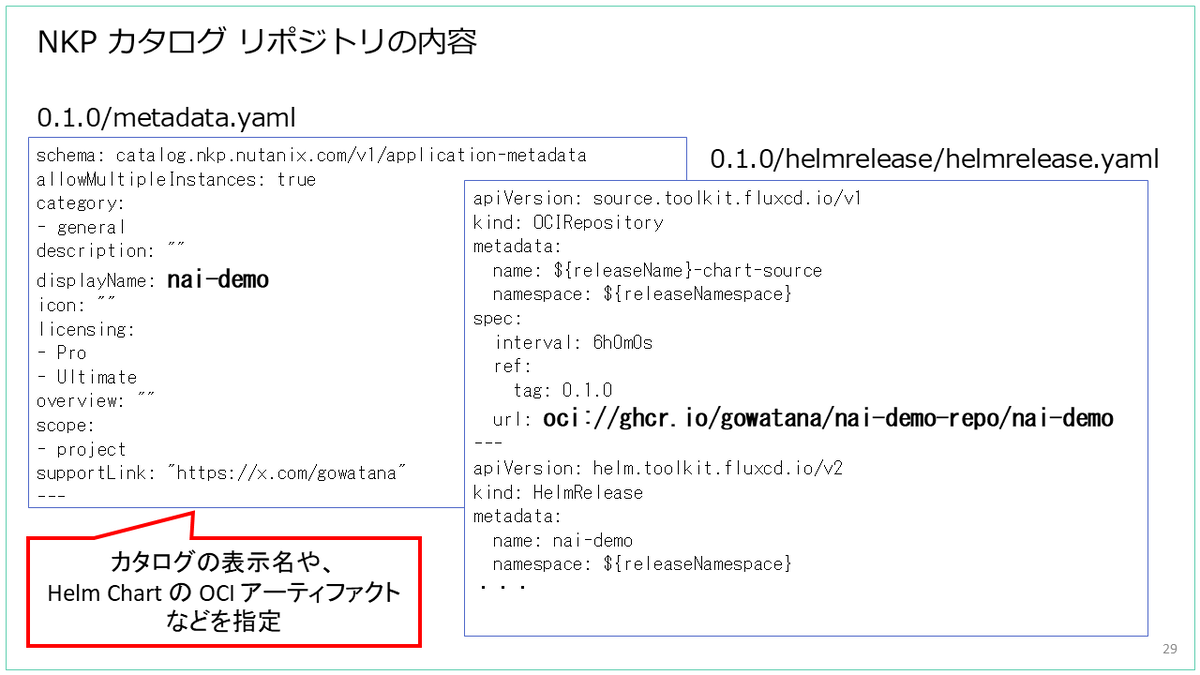This screenshot has width=1200, height=675.
Task: Click the 'interval: 6h0m0s' line
Action: click(573, 342)
